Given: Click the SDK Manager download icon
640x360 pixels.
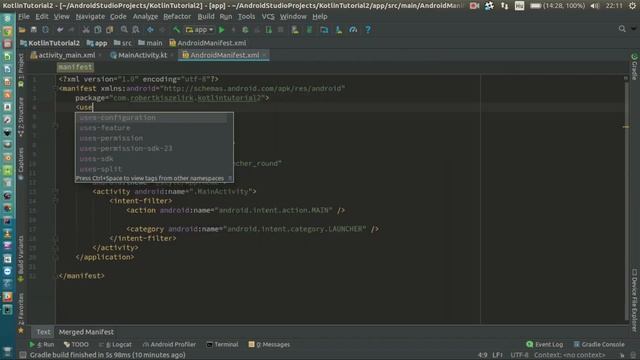Looking at the screenshot, I should (x=339, y=30).
